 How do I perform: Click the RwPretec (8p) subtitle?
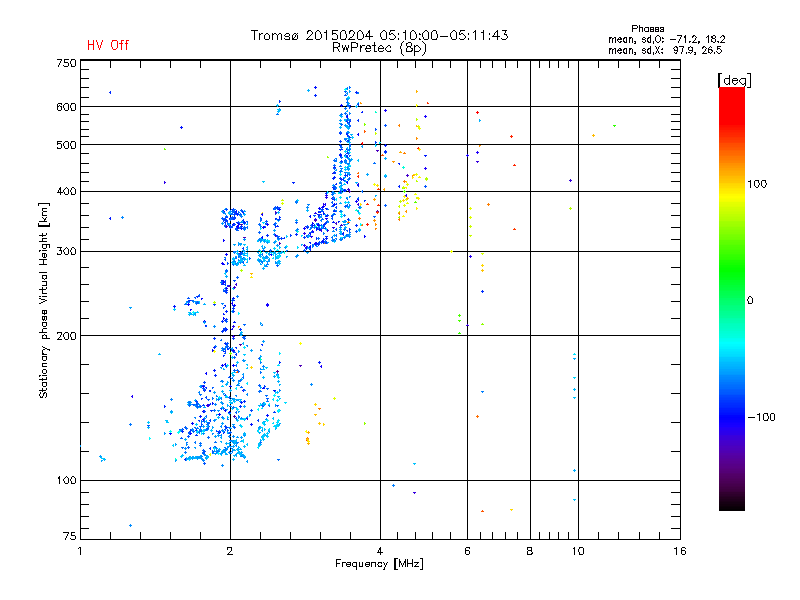click(x=379, y=48)
